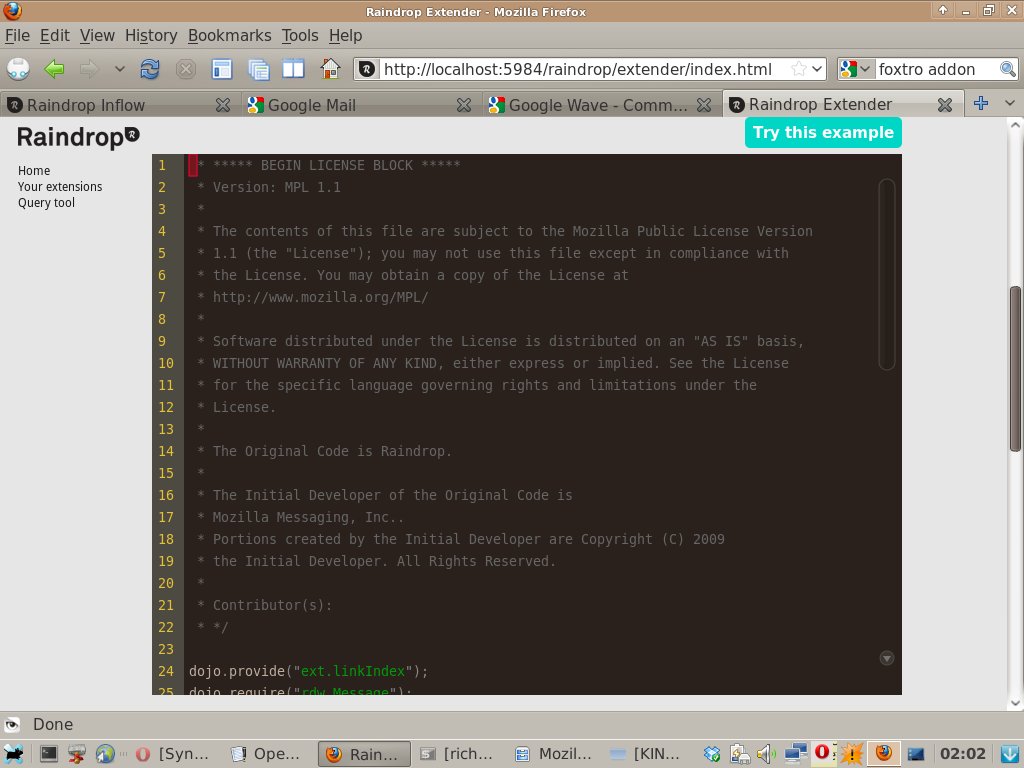Open the Help menu
Screen dimensions: 1024x768
click(345, 35)
